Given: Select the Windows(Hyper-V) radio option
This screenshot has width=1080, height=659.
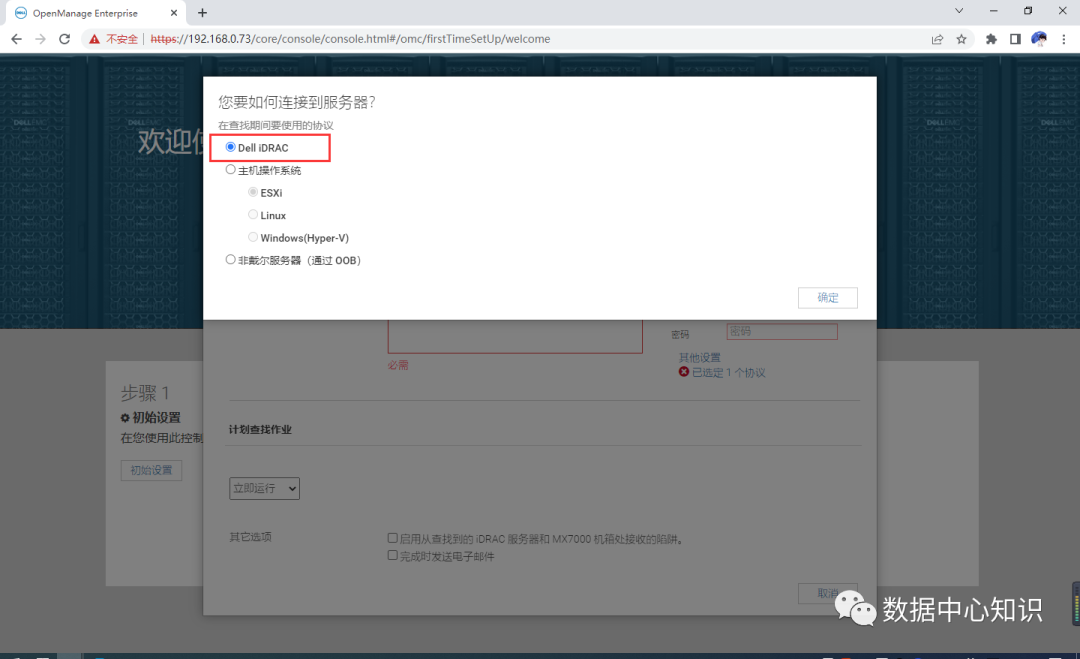Looking at the screenshot, I should coord(253,238).
